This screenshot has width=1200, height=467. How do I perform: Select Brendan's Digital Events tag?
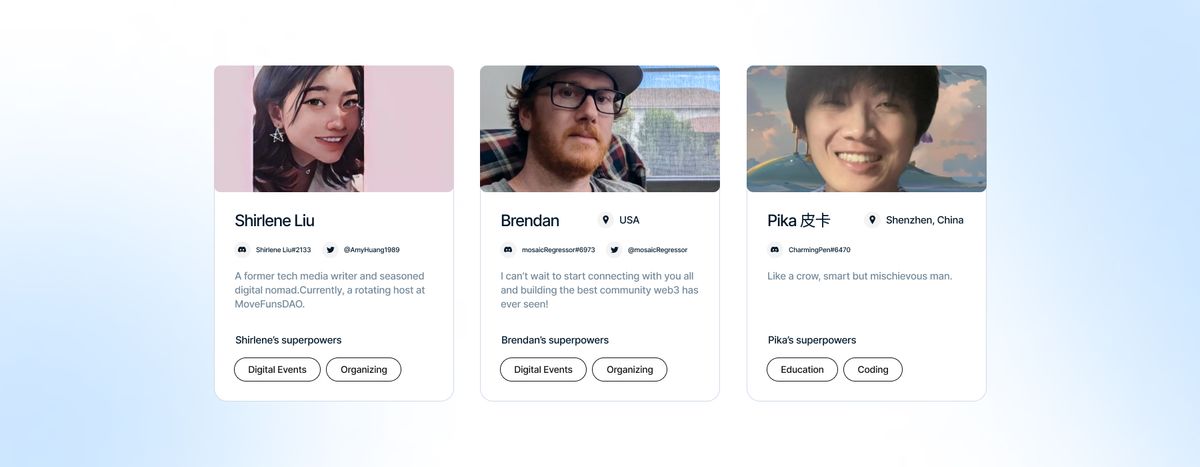(x=543, y=370)
